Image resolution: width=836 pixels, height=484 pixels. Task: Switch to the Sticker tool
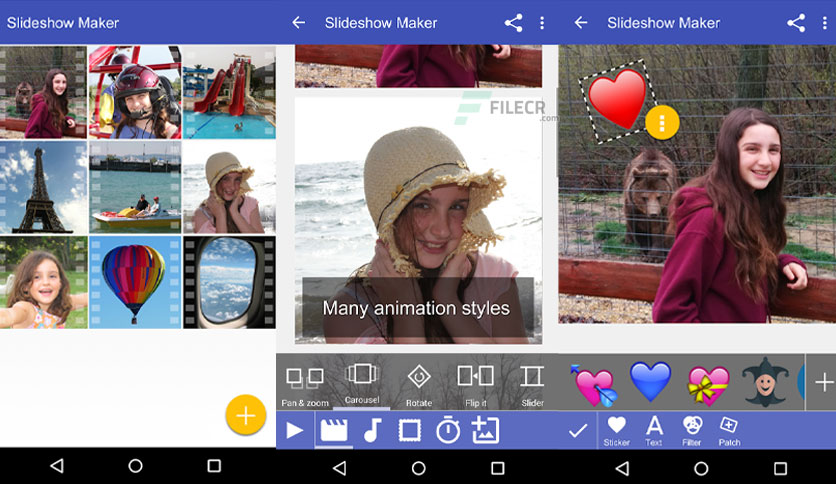pyautogui.click(x=616, y=431)
